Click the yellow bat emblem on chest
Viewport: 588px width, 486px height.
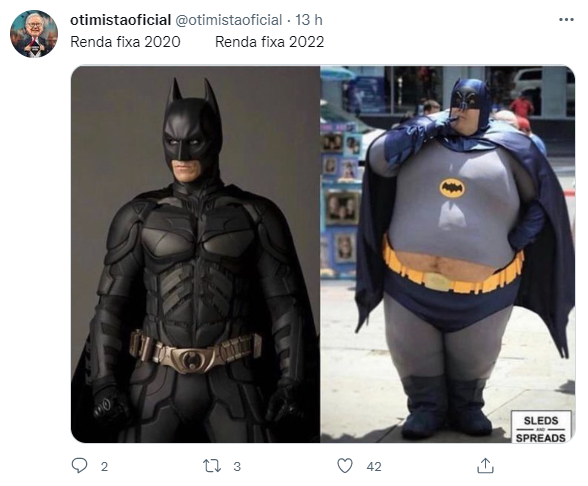coord(452,188)
